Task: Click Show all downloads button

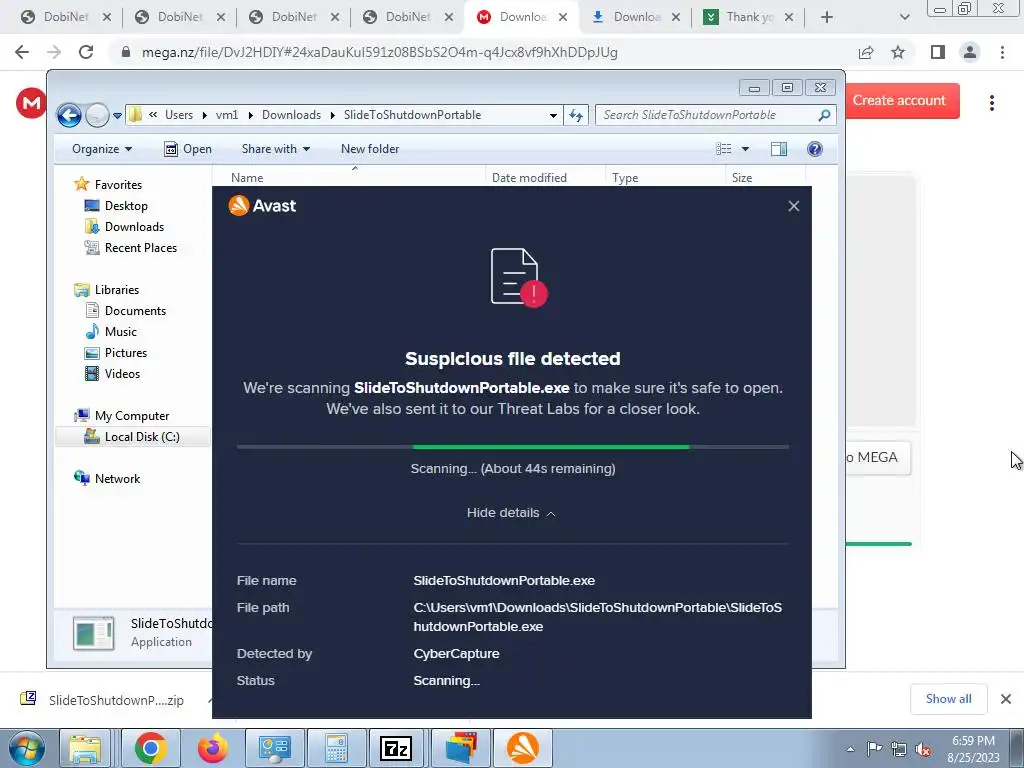Action: pos(948,699)
